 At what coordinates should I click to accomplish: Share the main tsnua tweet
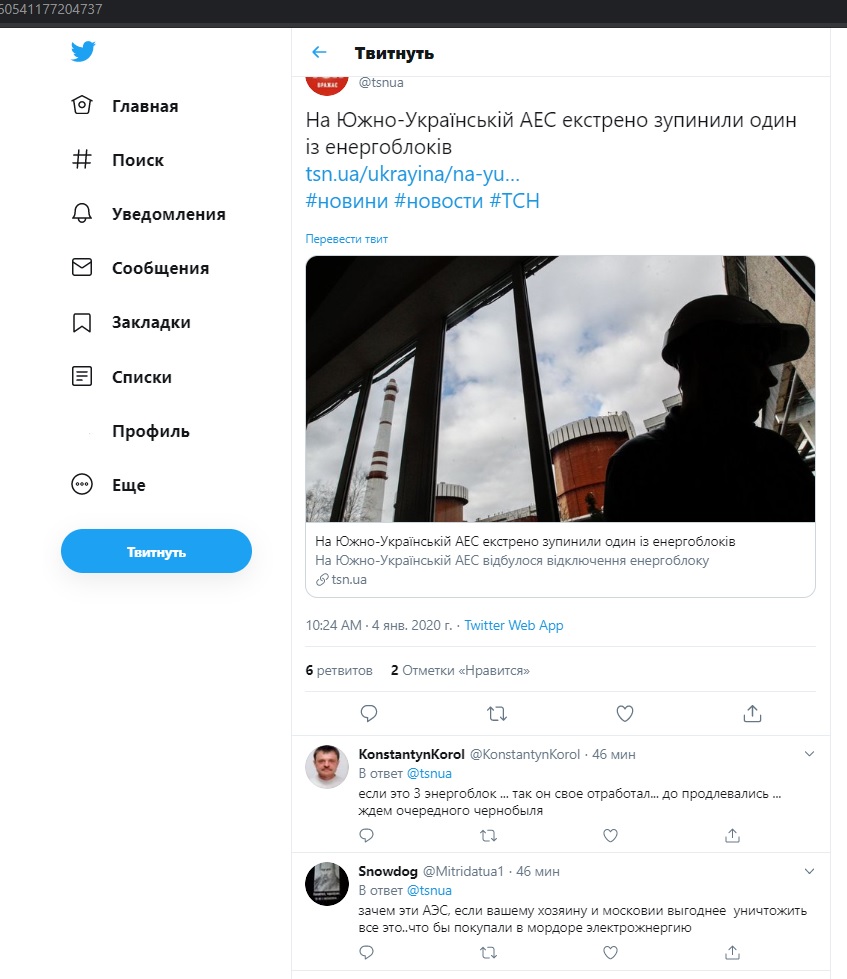pyautogui.click(x=752, y=713)
